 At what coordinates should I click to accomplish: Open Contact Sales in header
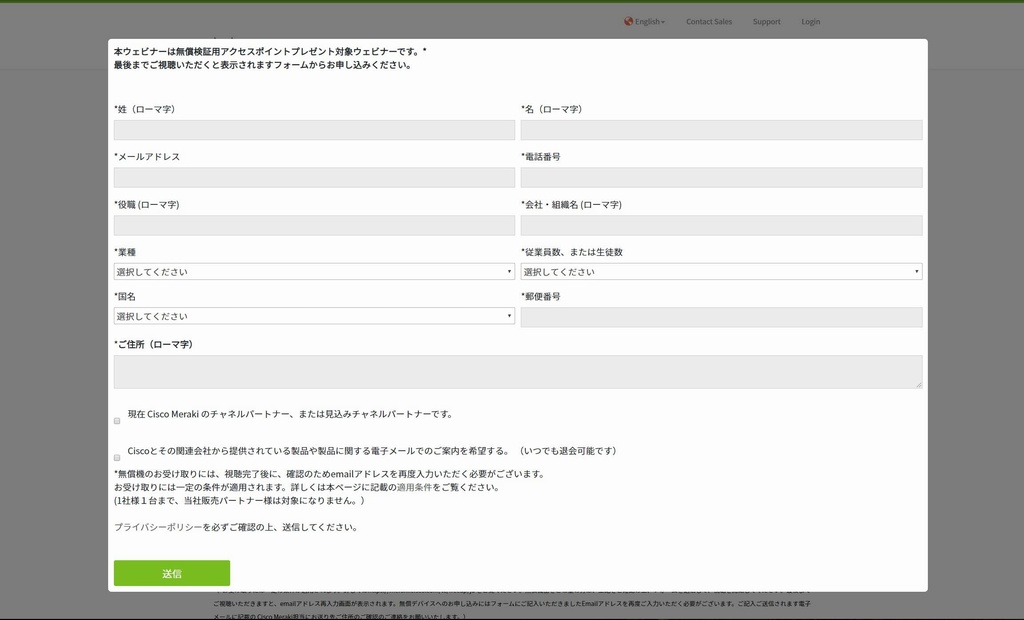point(709,22)
